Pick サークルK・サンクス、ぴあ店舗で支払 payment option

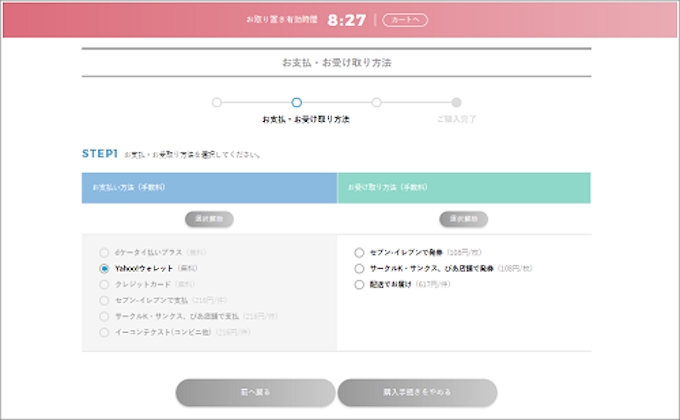tap(104, 315)
